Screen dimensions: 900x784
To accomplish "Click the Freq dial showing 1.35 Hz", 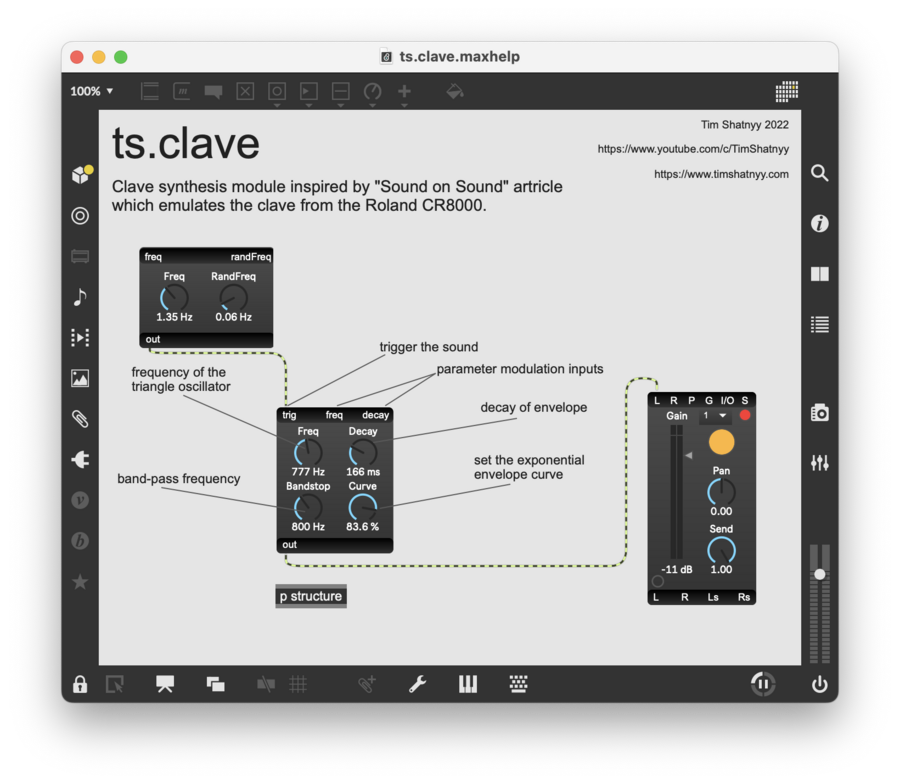I will pyautogui.click(x=174, y=298).
